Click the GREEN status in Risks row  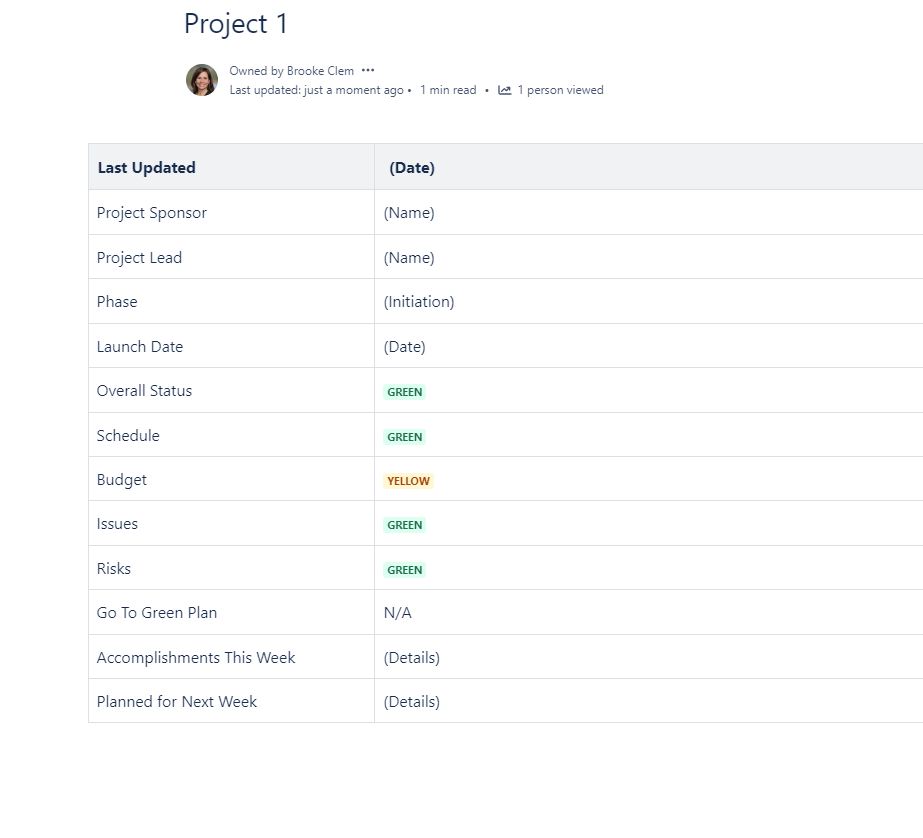click(x=404, y=570)
